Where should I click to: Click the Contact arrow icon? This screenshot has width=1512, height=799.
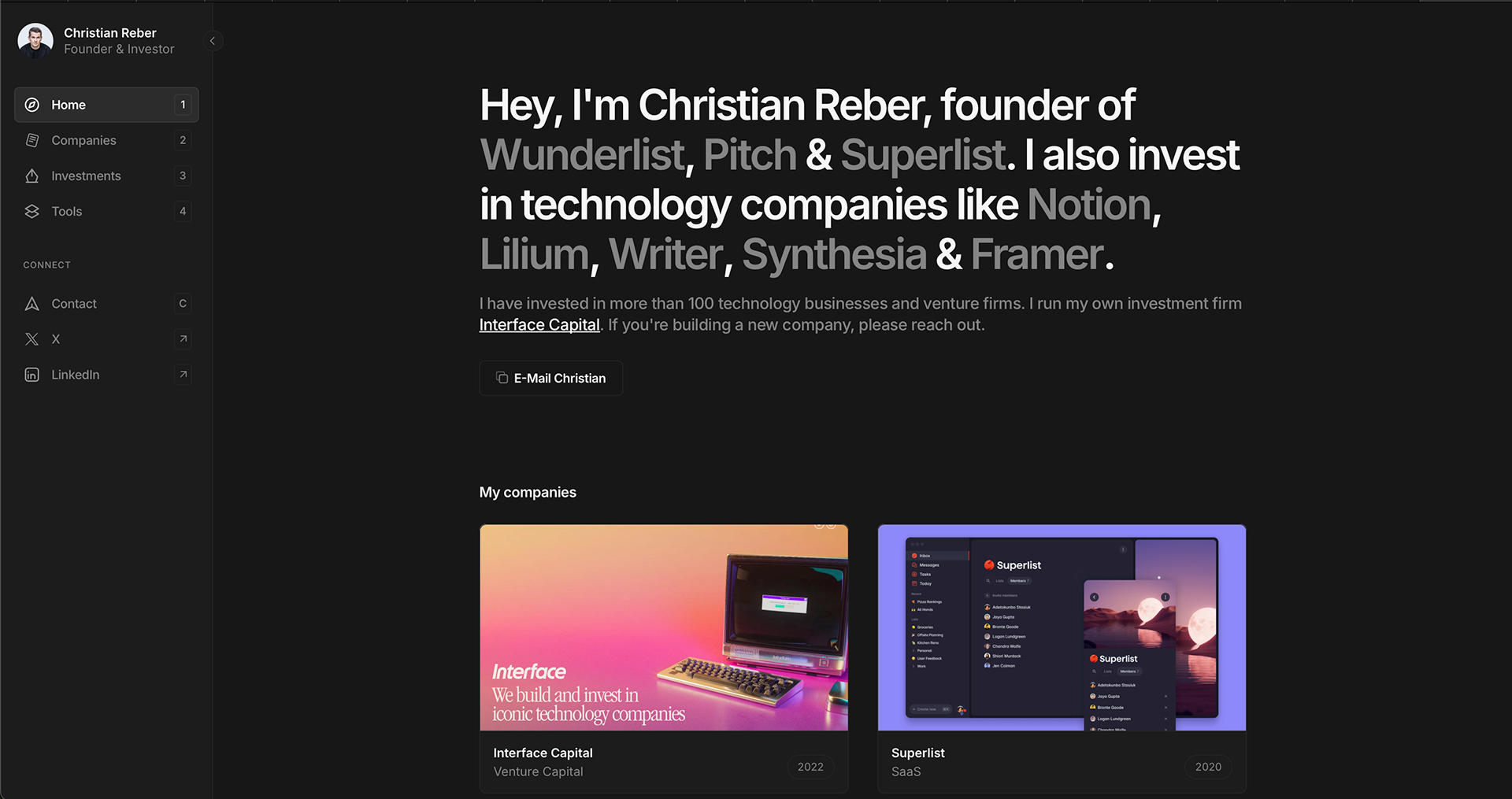pyautogui.click(x=32, y=304)
